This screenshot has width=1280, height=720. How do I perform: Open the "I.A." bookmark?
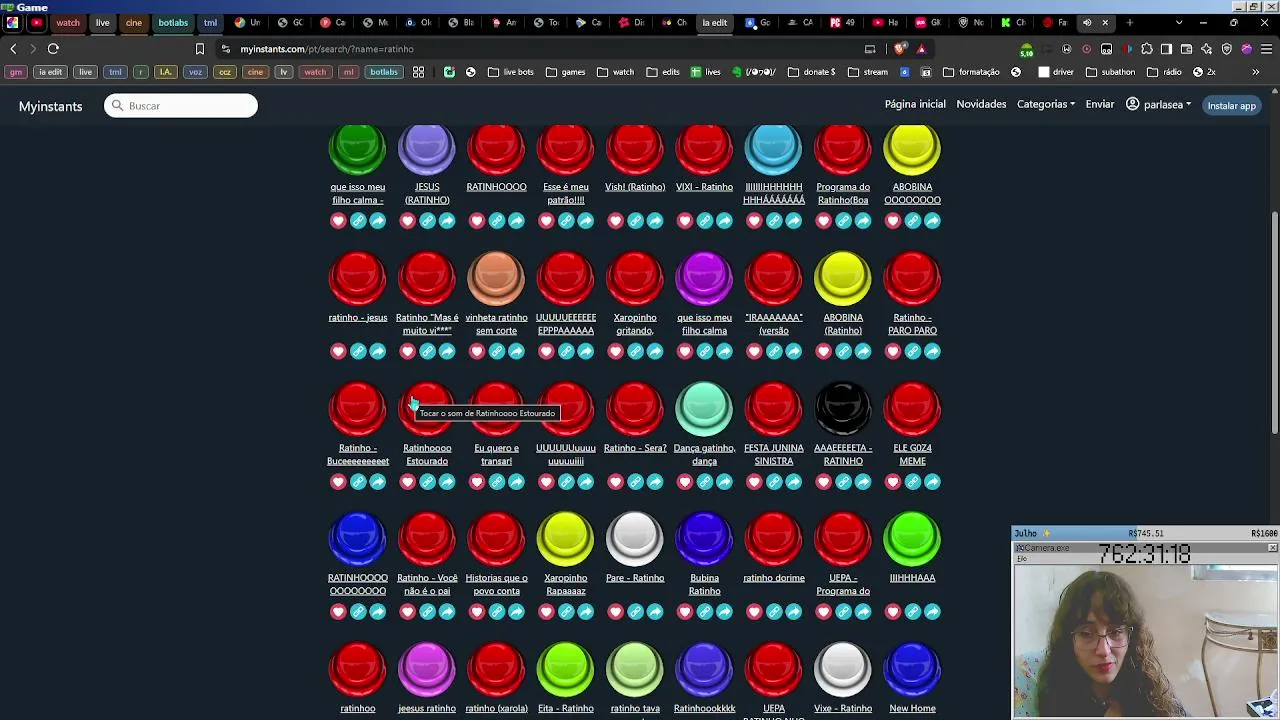pos(166,72)
